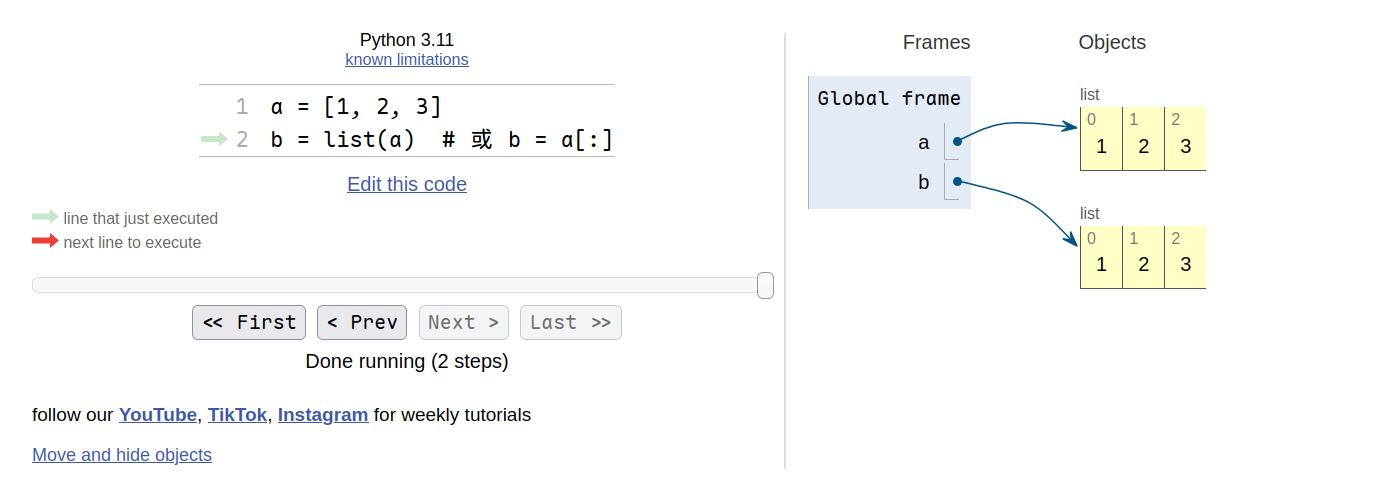The width and height of the screenshot is (1396, 496).
Task: Visit the Instagram link
Action: (323, 414)
